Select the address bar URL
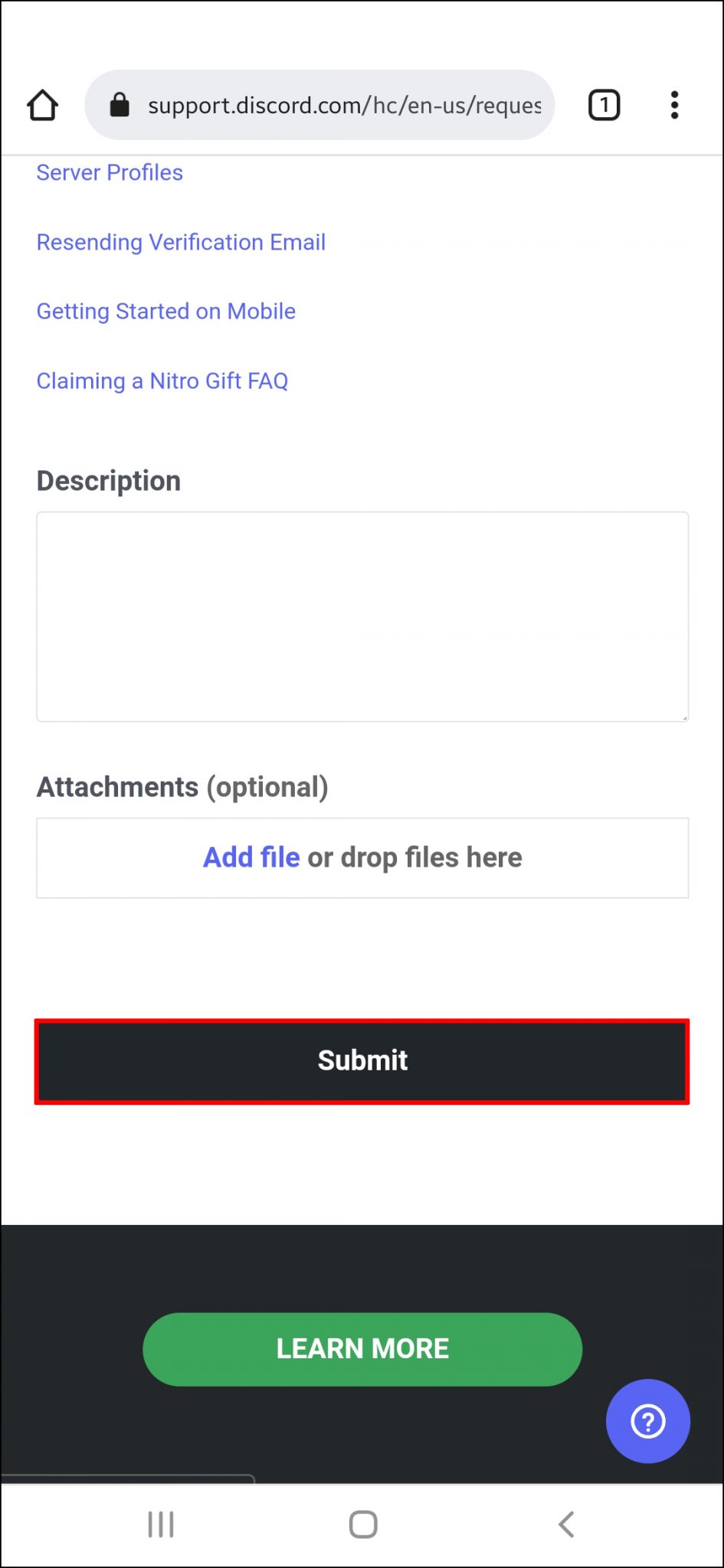724x1568 pixels. pyautogui.click(x=345, y=105)
